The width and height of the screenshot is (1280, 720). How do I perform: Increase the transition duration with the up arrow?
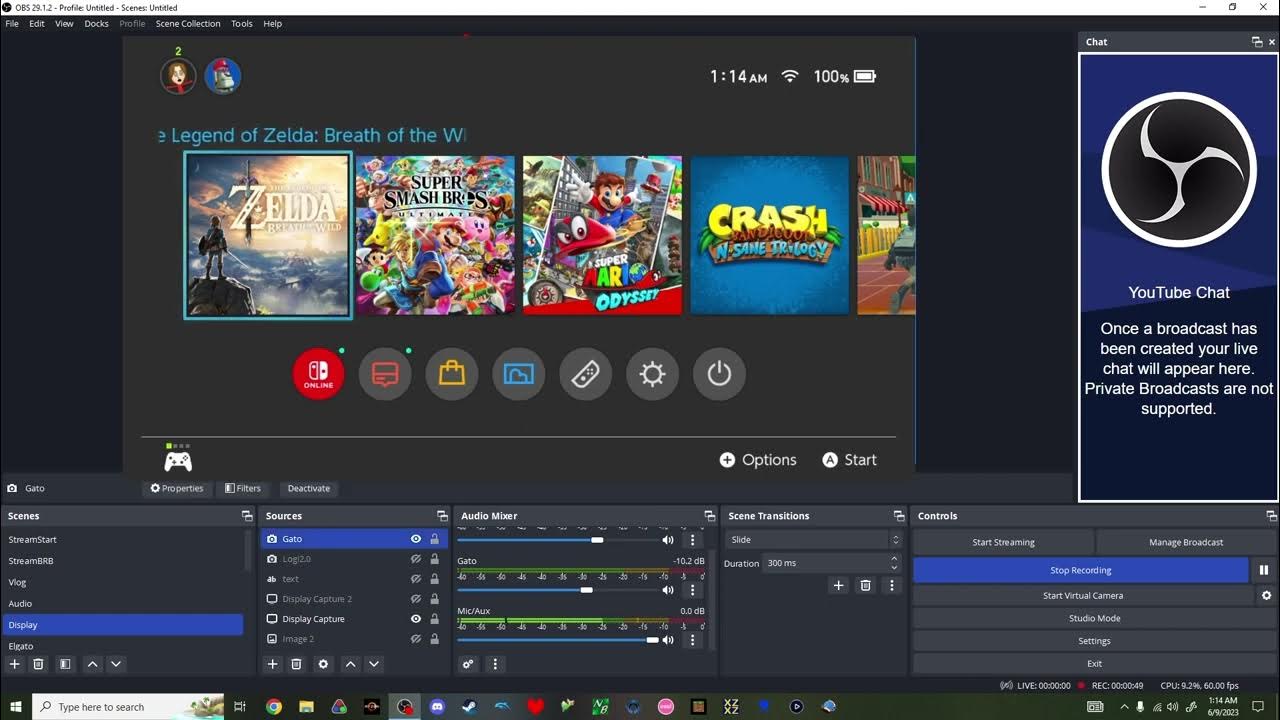coord(894,559)
